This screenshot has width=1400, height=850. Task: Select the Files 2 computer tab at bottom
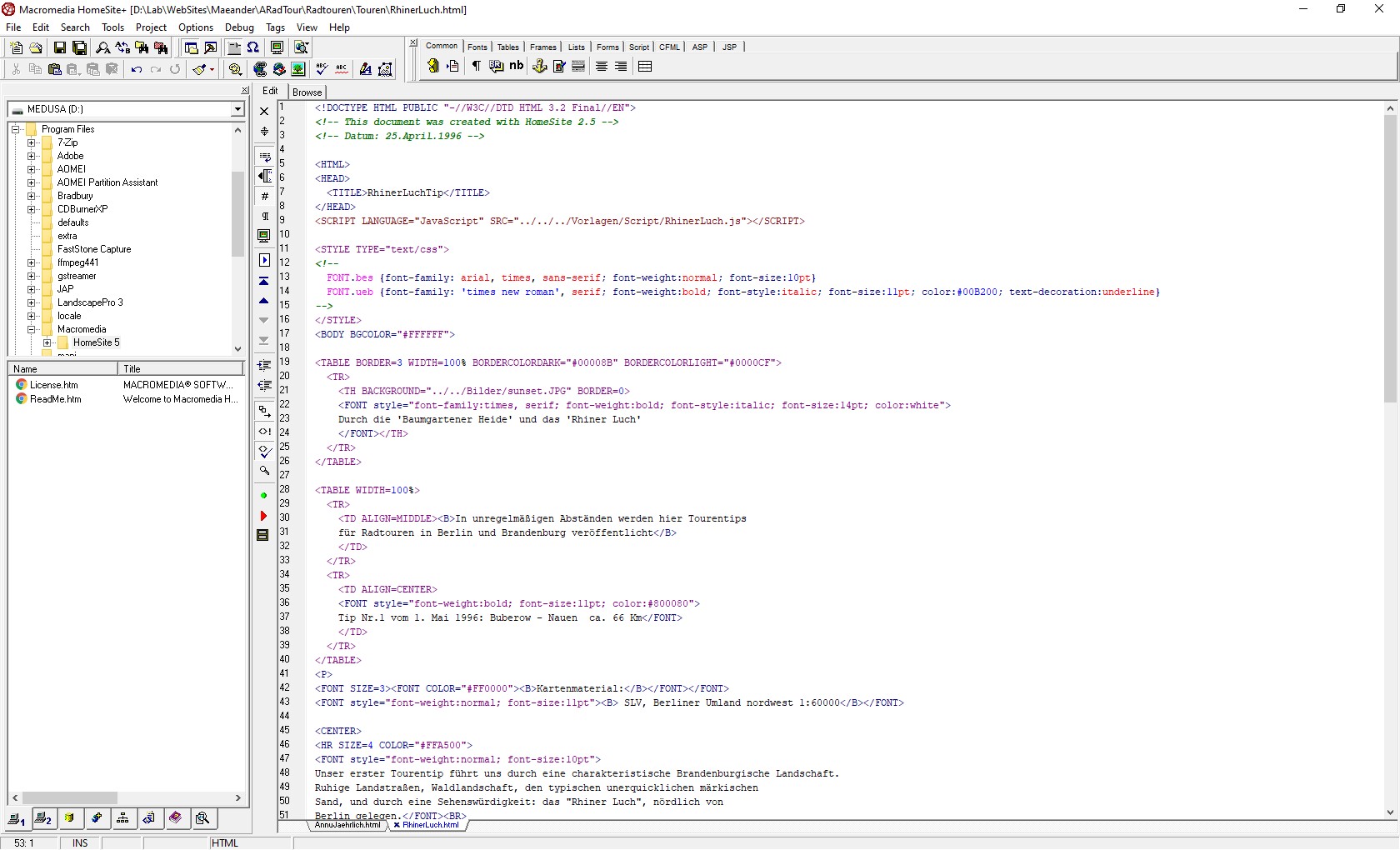[43, 818]
